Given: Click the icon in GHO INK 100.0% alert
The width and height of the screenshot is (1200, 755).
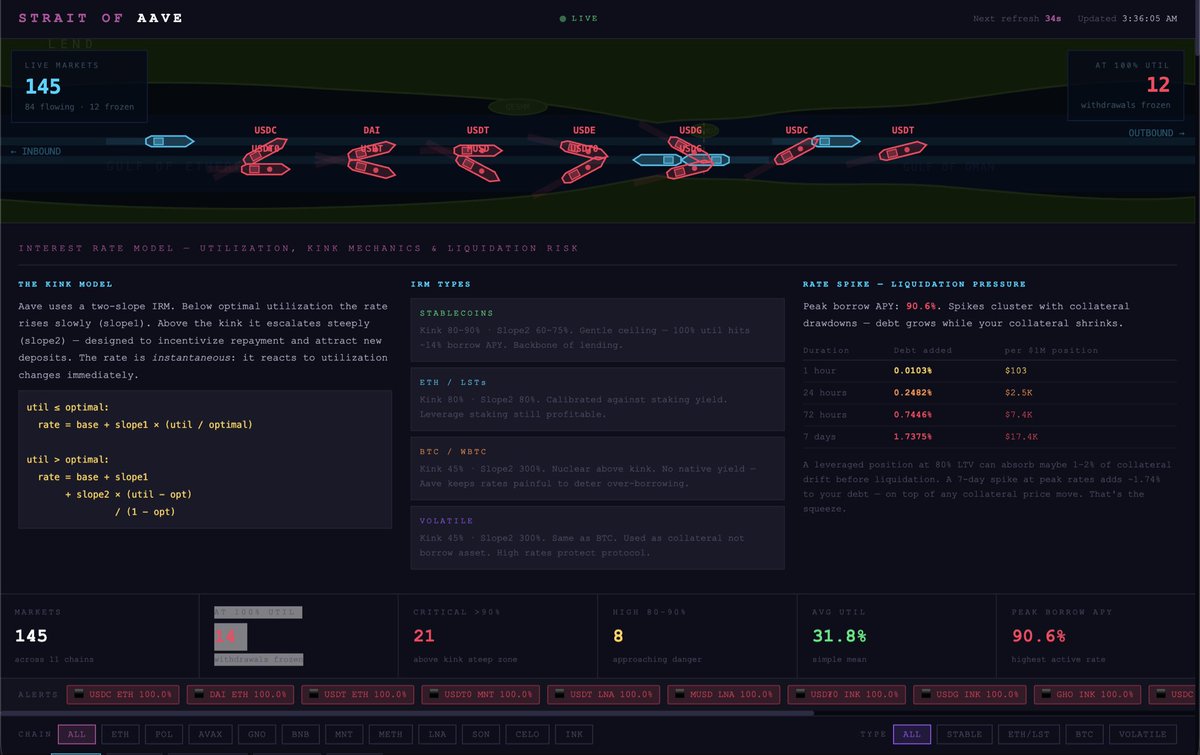Looking at the screenshot, I should tap(1046, 694).
